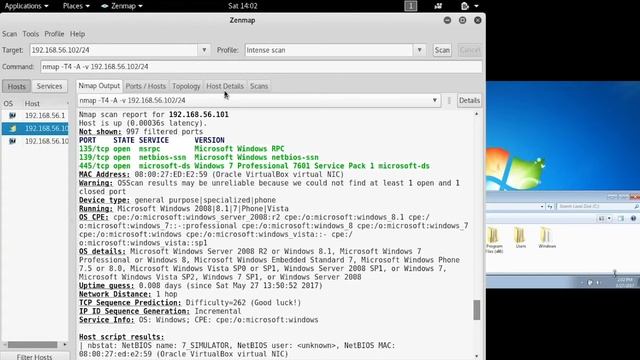Open the Profile menu

point(54,34)
